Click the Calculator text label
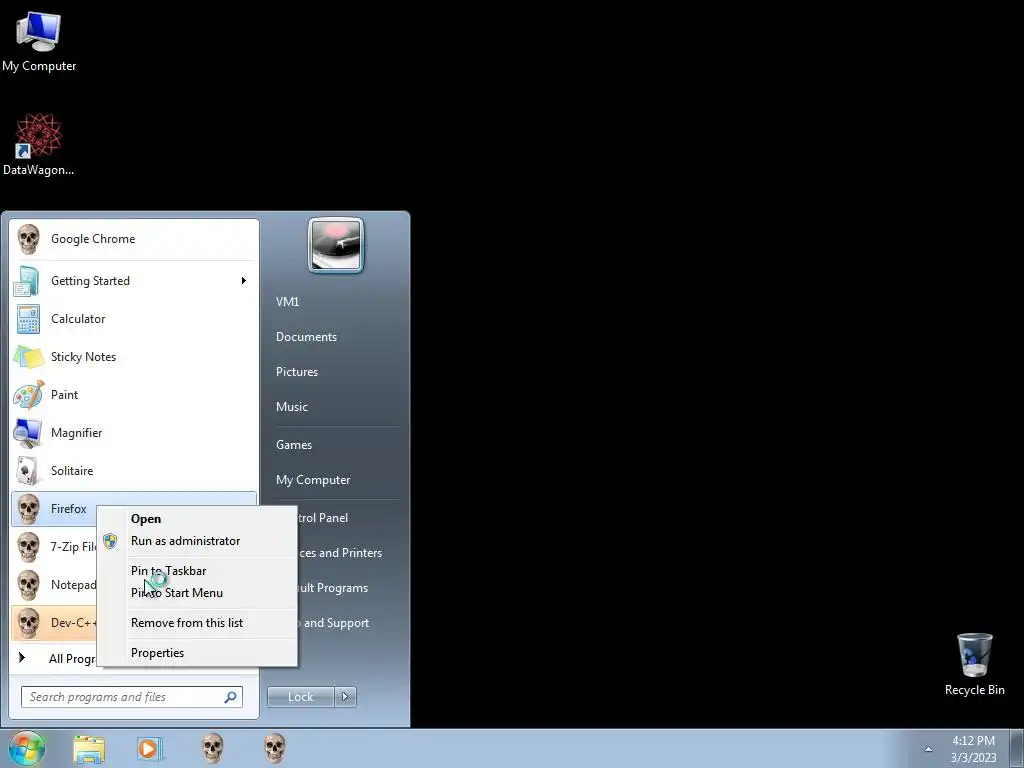 coord(78,319)
